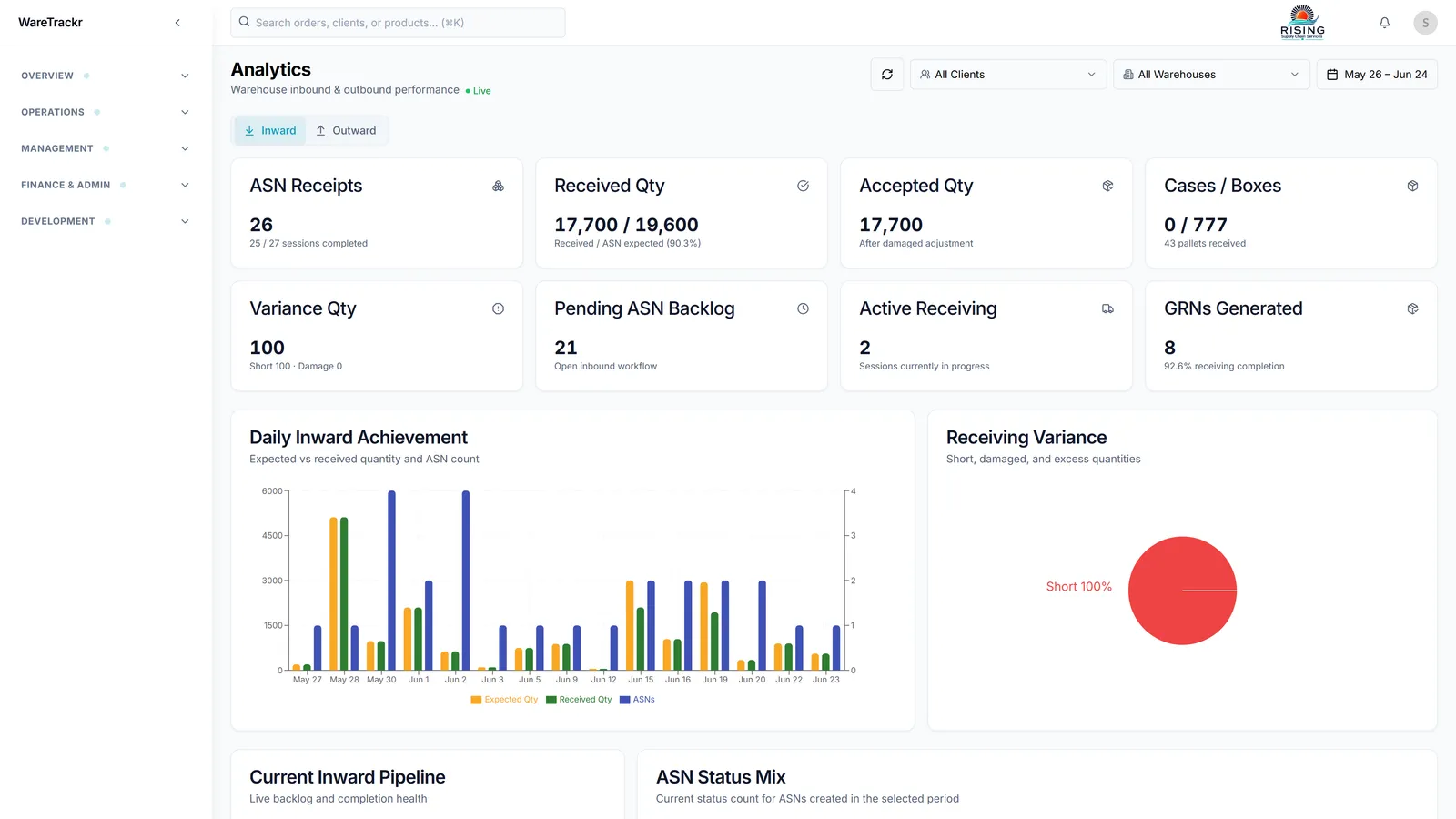Expand the Finance & Admin section

[x=105, y=185]
